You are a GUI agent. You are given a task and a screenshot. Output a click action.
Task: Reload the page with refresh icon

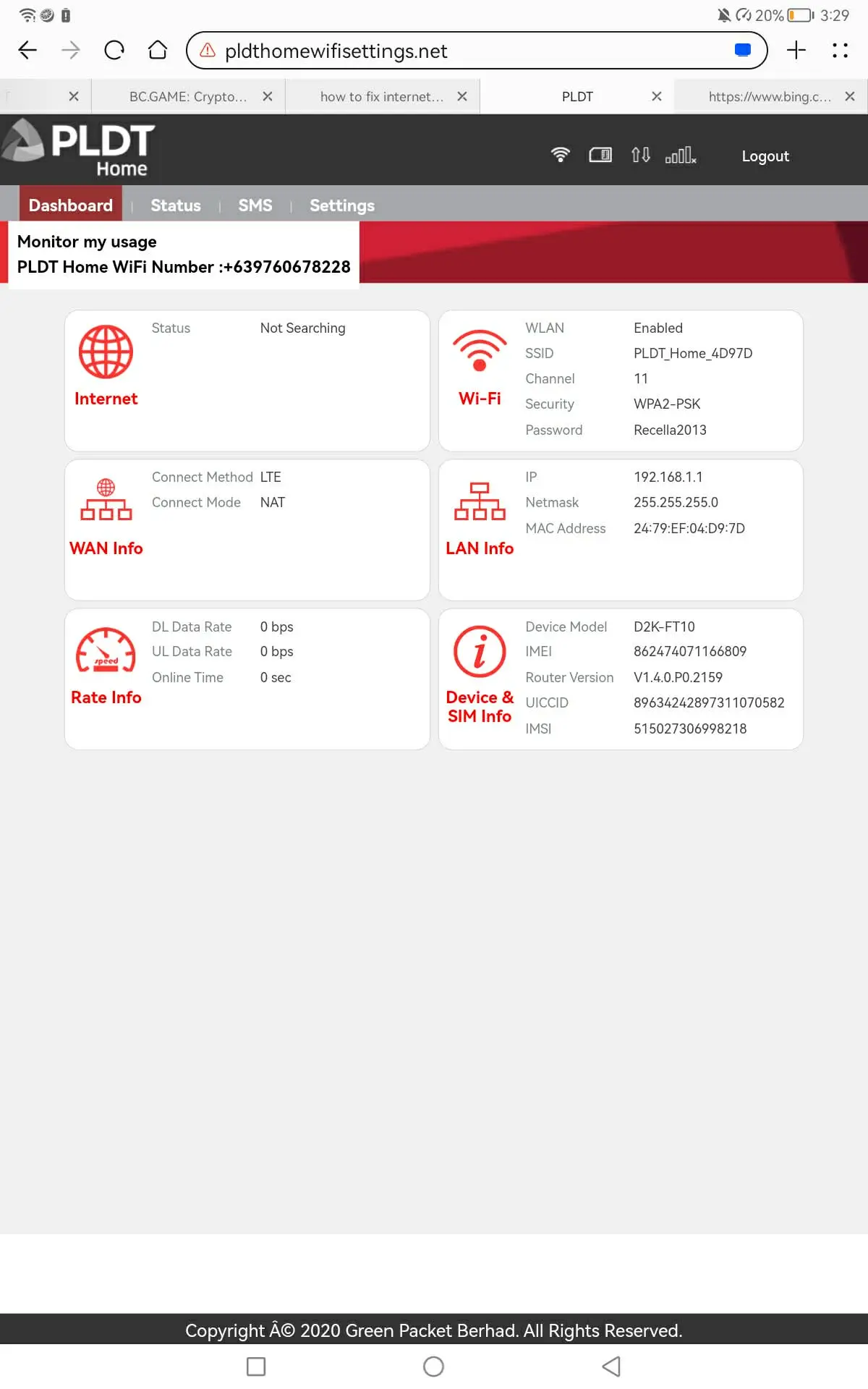pyautogui.click(x=114, y=50)
